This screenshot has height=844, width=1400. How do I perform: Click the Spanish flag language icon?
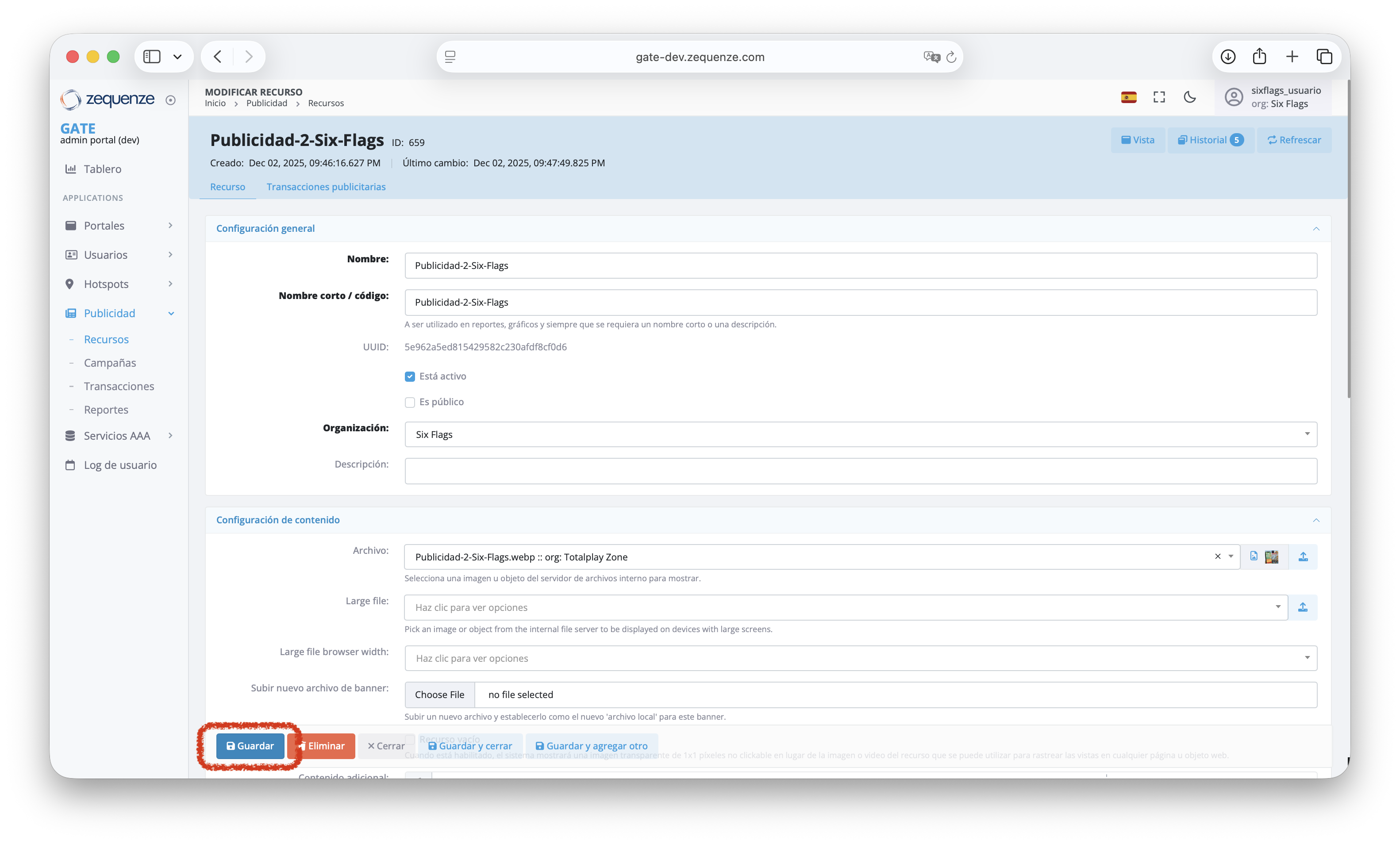[x=1128, y=97]
